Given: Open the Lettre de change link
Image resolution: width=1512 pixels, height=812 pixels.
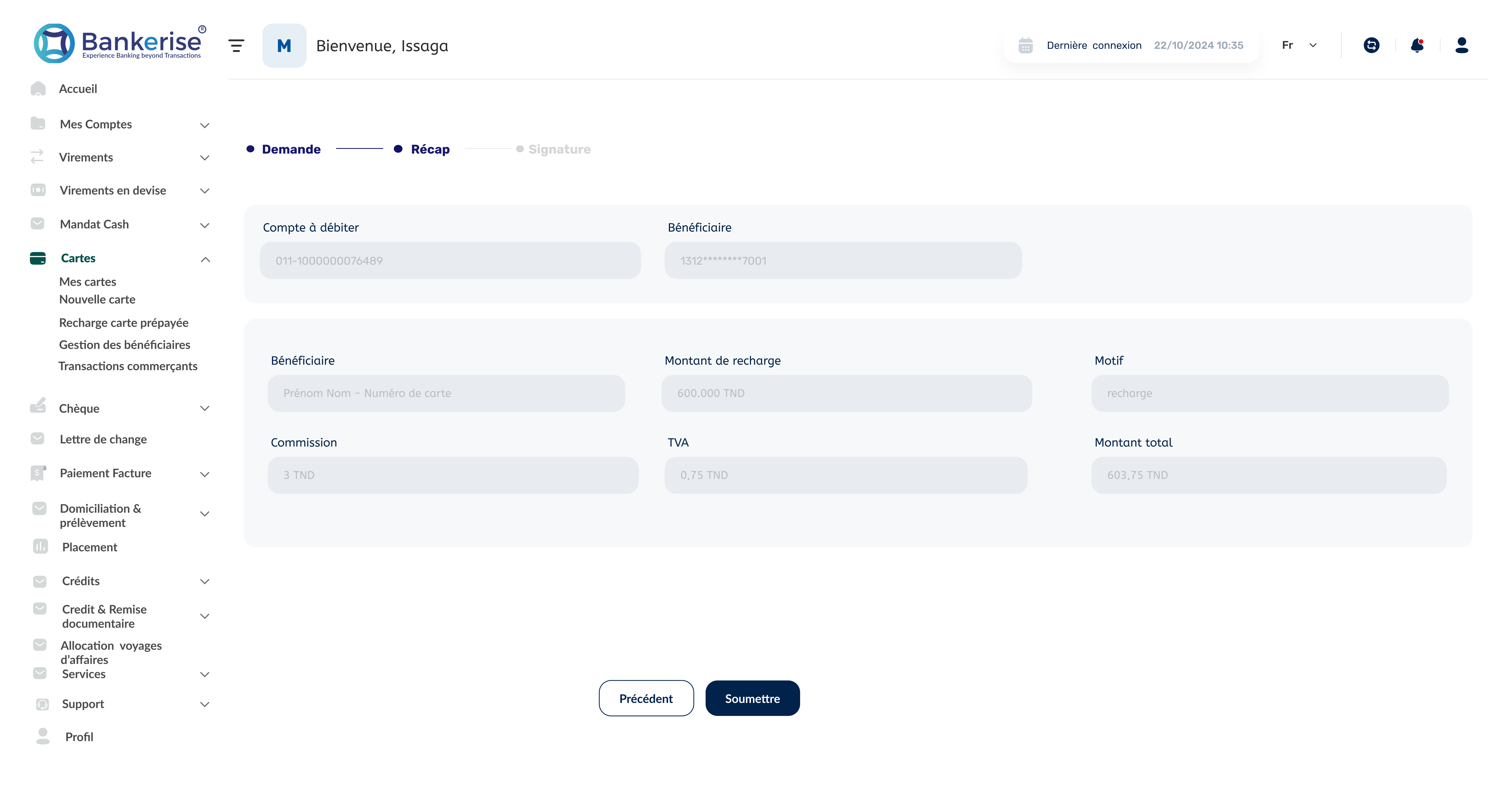Looking at the screenshot, I should (103, 439).
